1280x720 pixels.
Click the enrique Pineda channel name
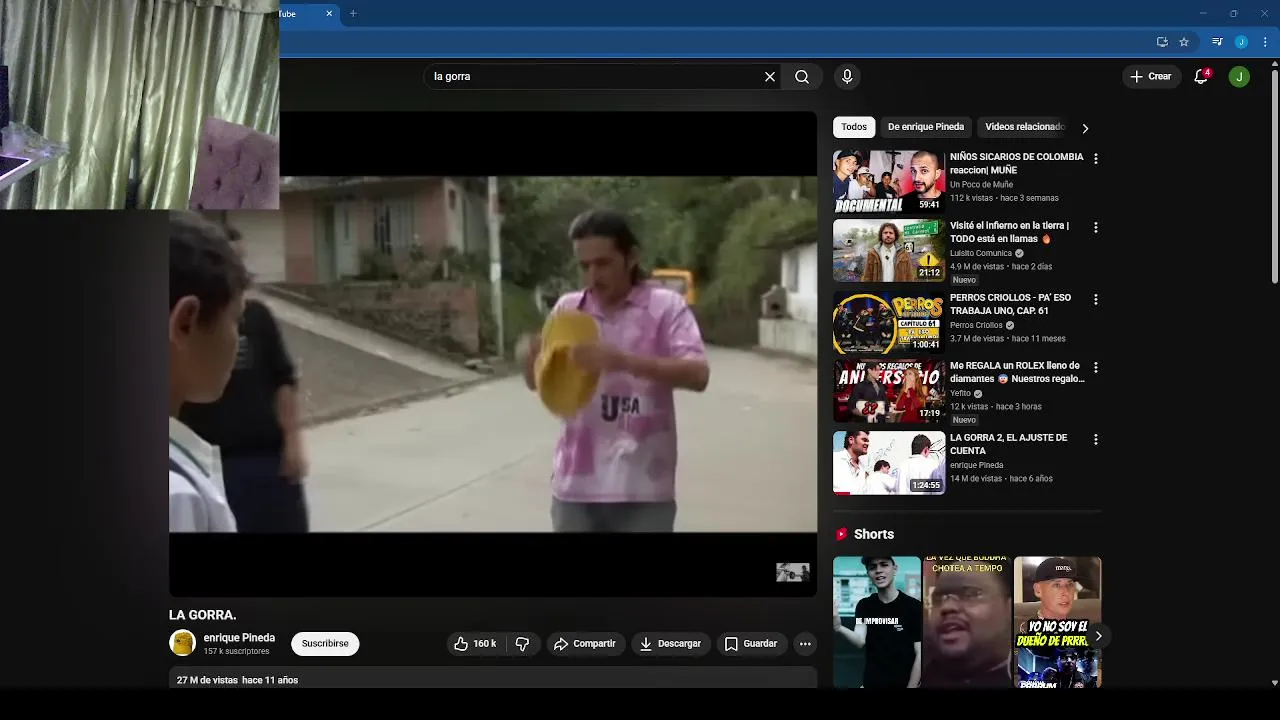(239, 638)
